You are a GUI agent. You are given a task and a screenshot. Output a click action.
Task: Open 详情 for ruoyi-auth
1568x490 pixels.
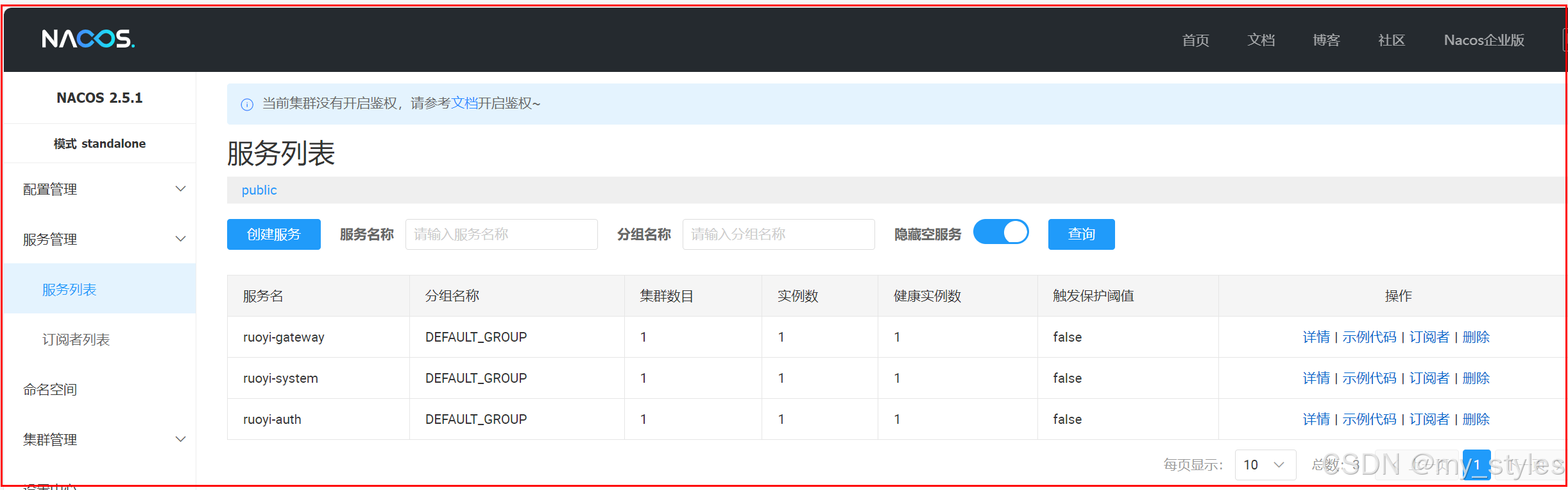pyautogui.click(x=1316, y=419)
